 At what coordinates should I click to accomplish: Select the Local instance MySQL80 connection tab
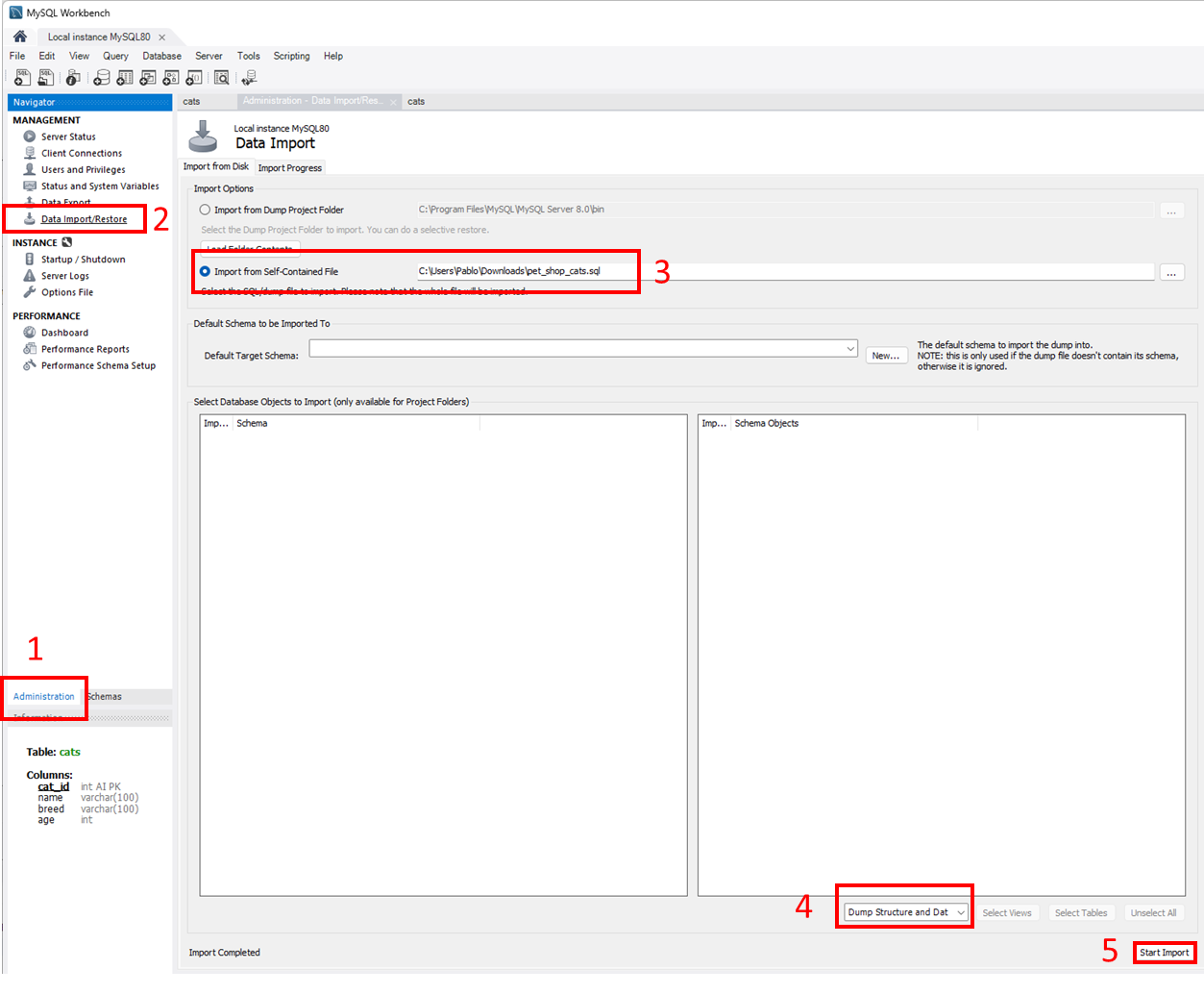pos(99,37)
